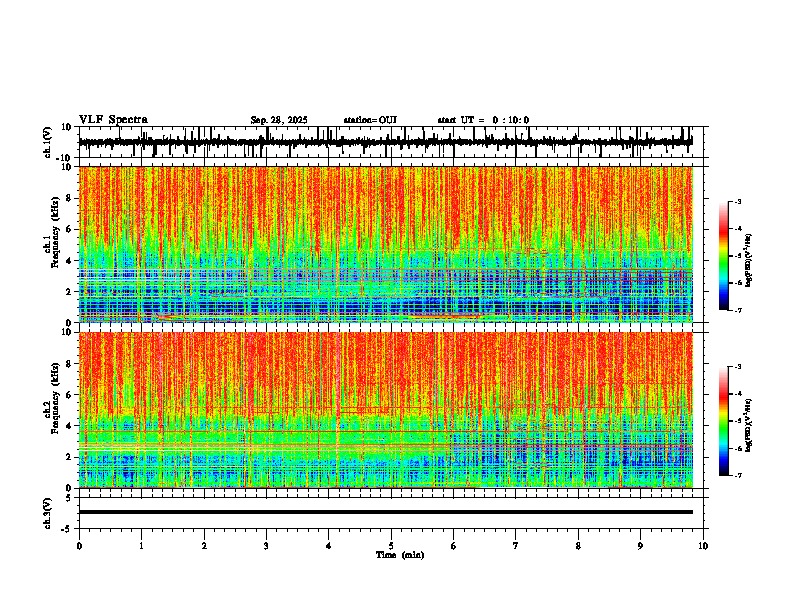Click the "VLF Spectra" title text

113,120
